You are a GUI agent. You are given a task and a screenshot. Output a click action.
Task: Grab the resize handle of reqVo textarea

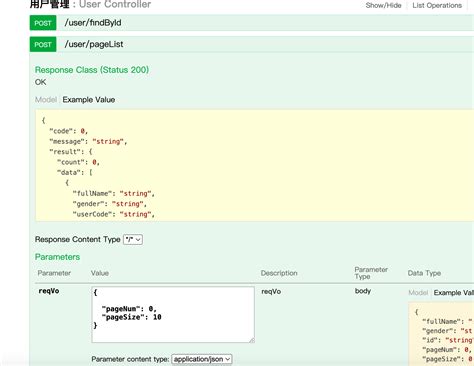(x=252, y=340)
